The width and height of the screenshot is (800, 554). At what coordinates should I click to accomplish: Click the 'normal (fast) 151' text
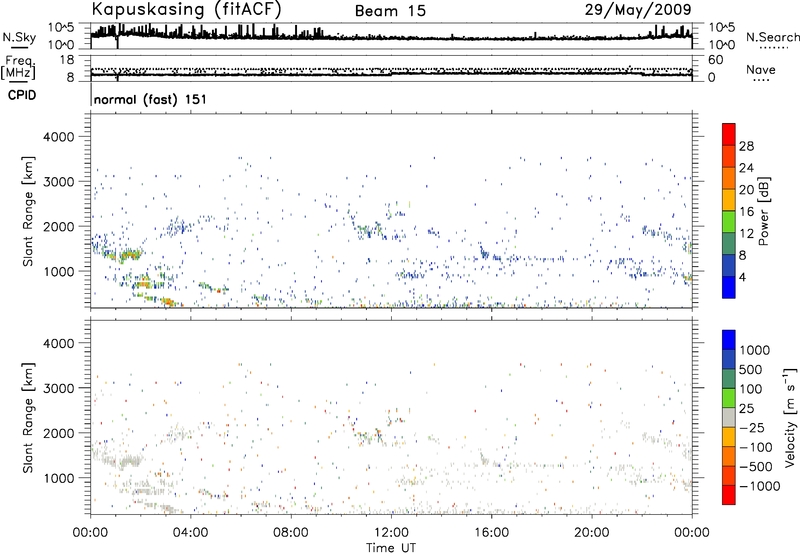(x=151, y=99)
